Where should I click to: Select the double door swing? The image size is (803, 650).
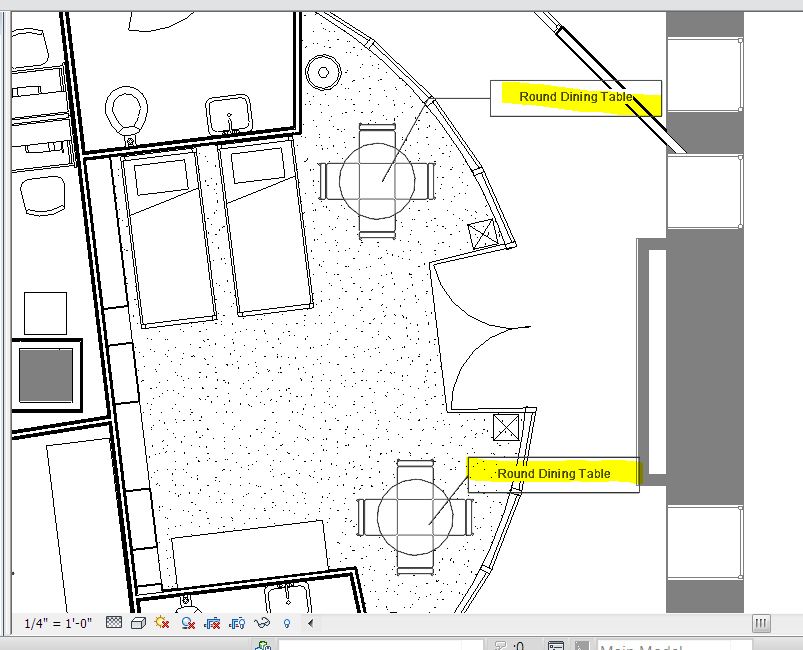tap(479, 336)
